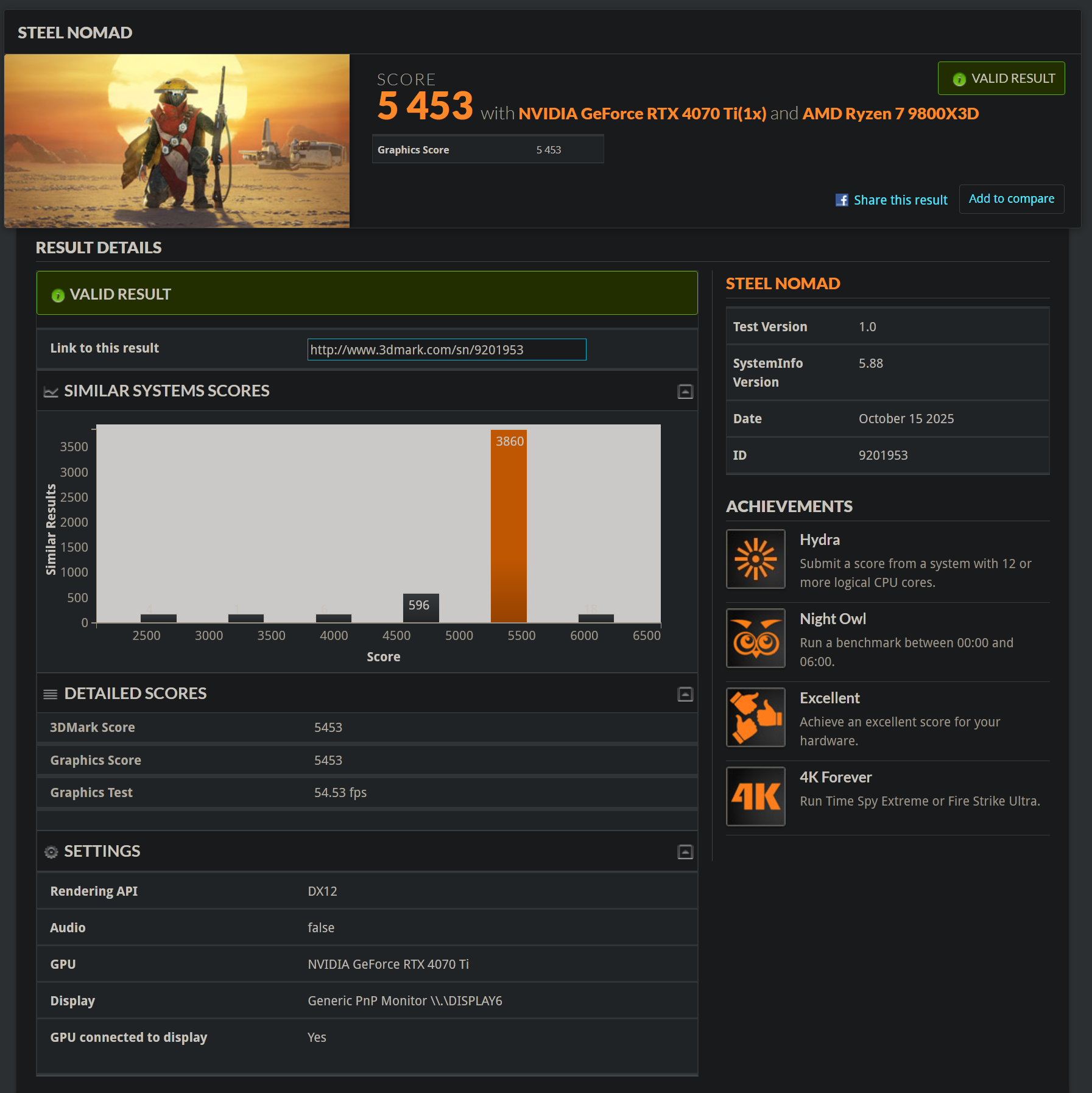Click the 4K Forever achievement icon
This screenshot has width=1092, height=1093.
tap(755, 796)
